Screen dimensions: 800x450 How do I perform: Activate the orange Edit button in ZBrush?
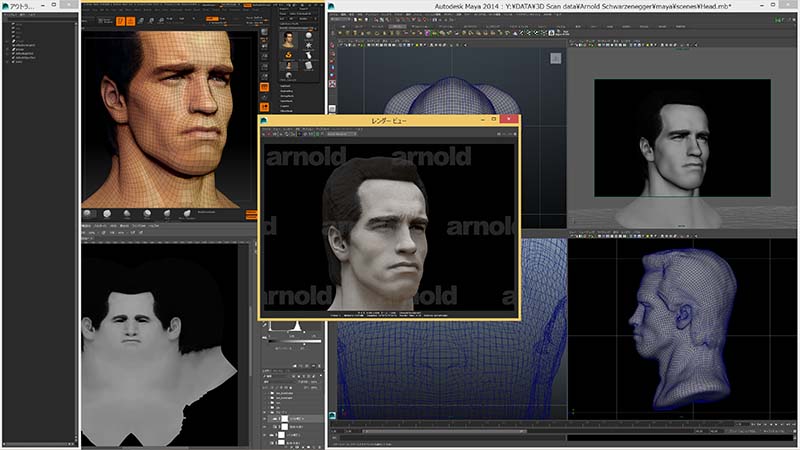click(x=120, y=21)
